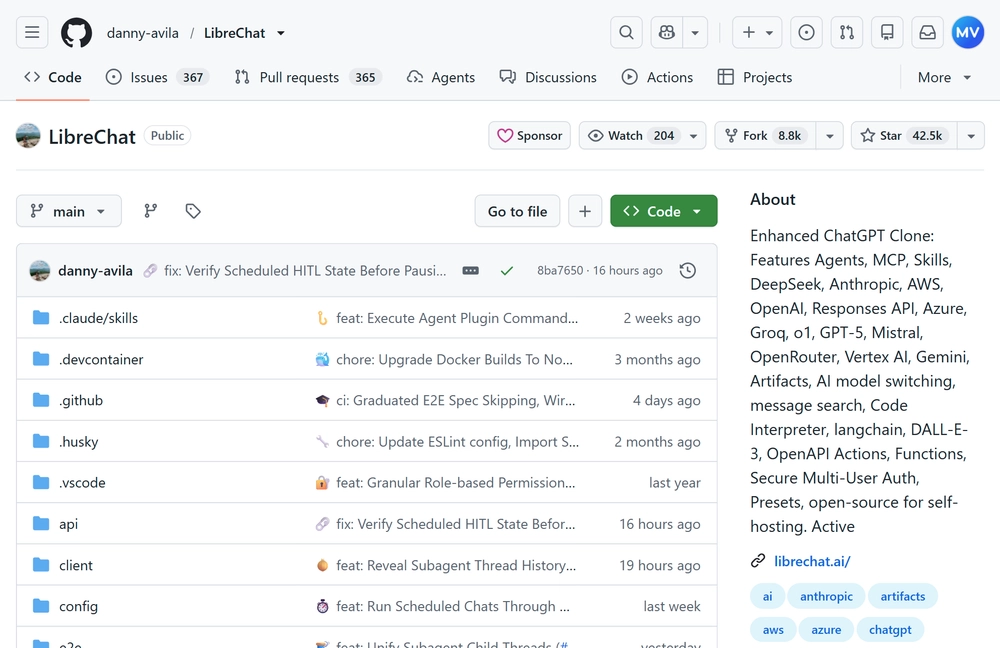
Task: Click the Go to file button
Action: [x=517, y=211]
